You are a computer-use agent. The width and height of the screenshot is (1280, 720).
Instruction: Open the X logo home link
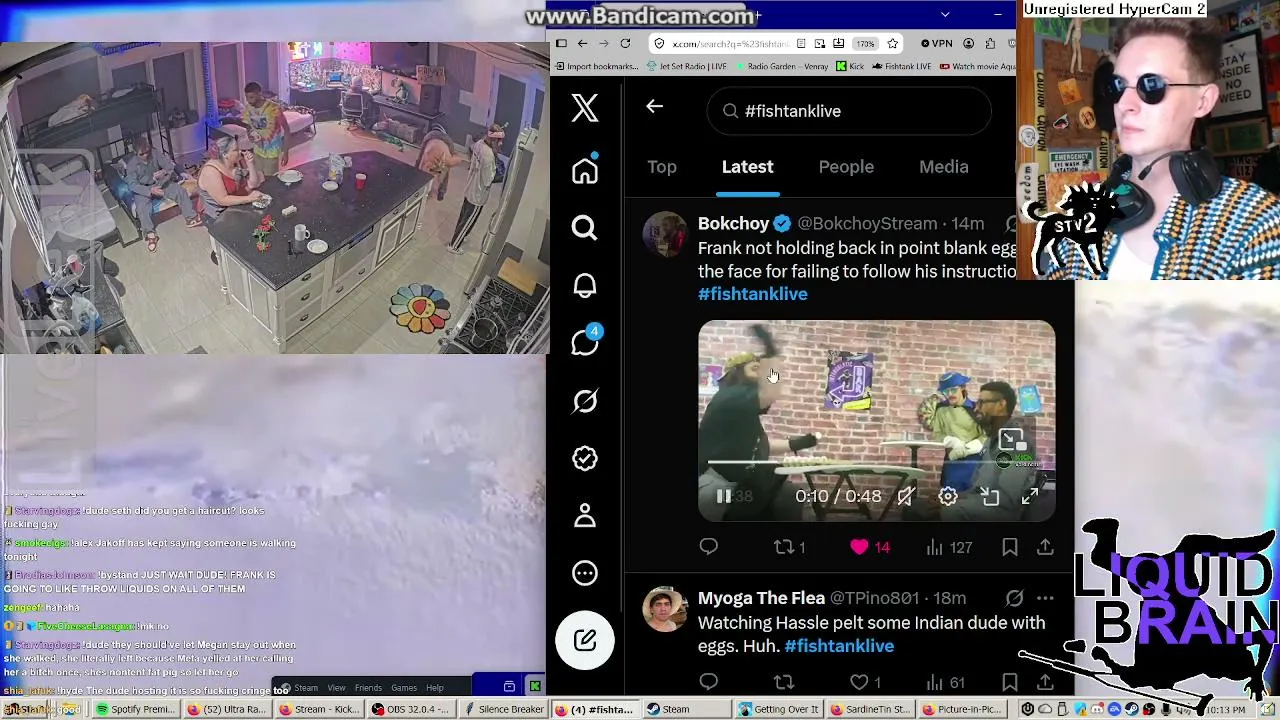coord(585,108)
